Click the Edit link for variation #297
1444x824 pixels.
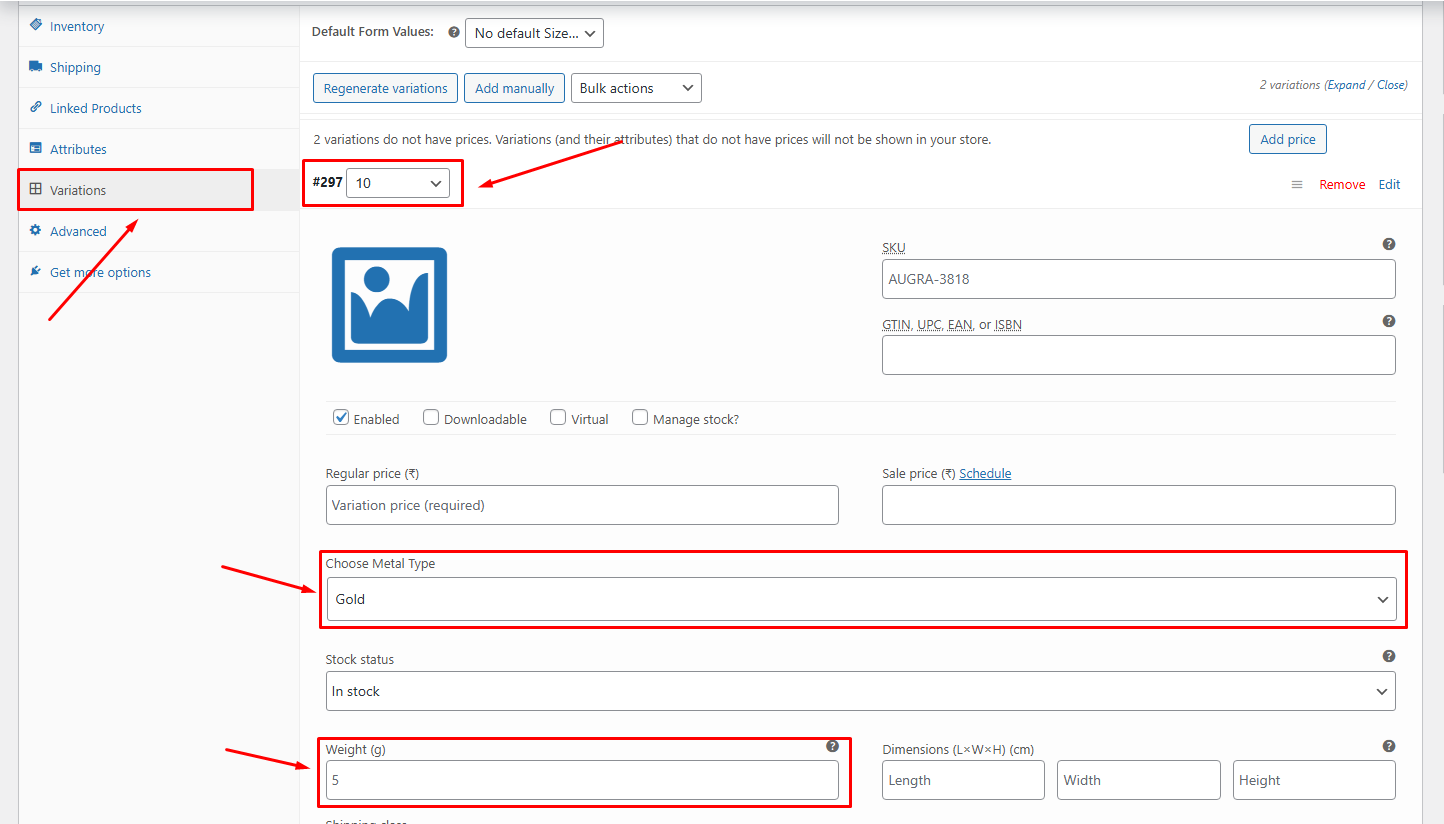click(x=1390, y=185)
